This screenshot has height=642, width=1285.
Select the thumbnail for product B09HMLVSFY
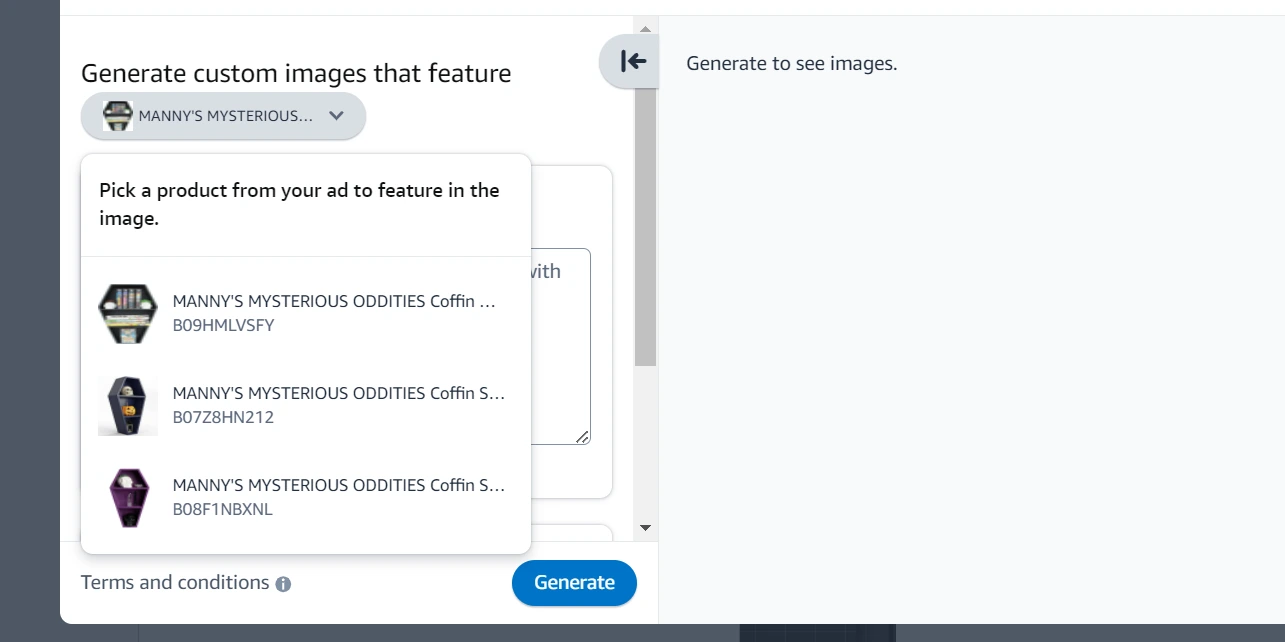pyautogui.click(x=128, y=314)
